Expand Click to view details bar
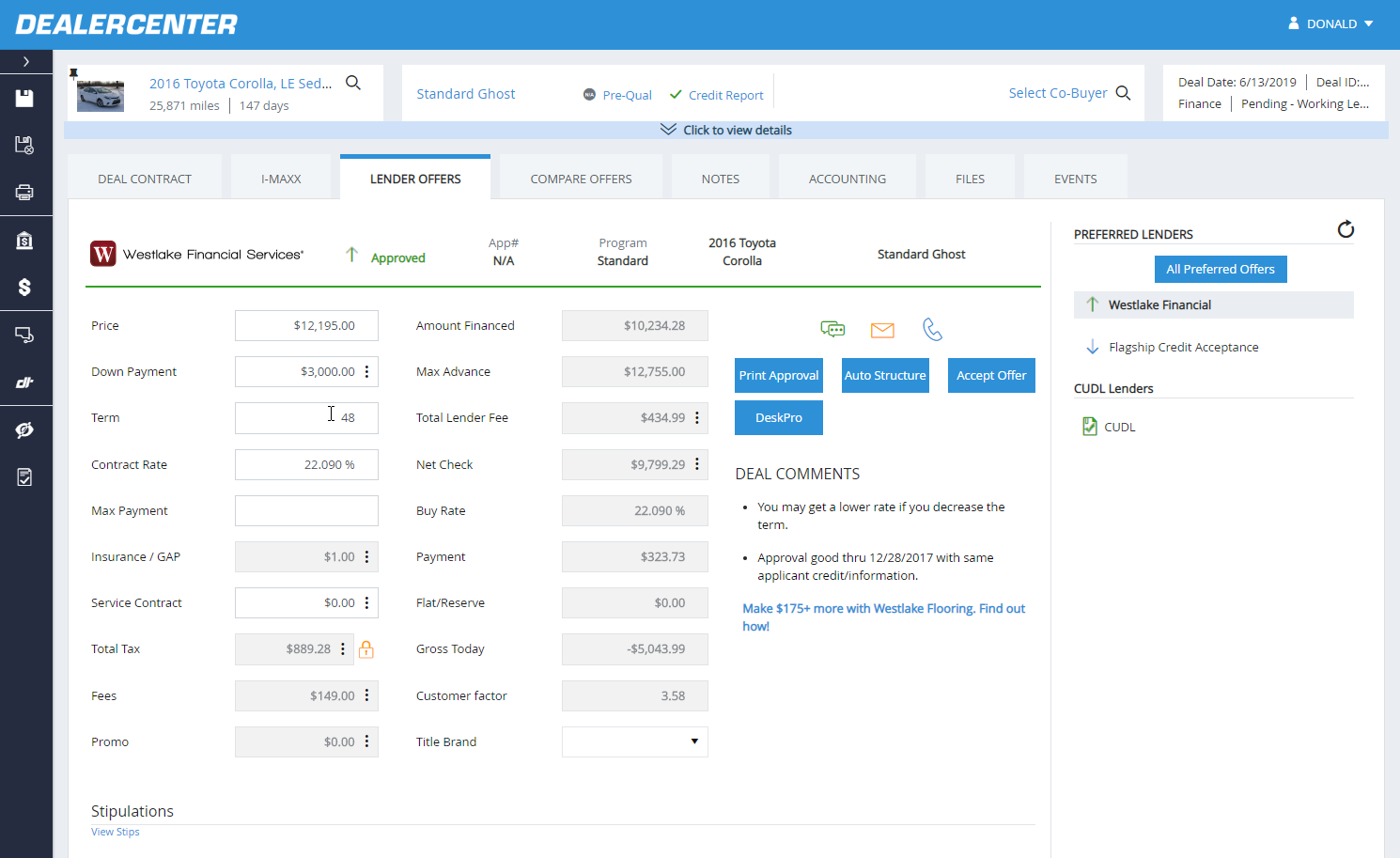The image size is (1400, 858). [726, 130]
